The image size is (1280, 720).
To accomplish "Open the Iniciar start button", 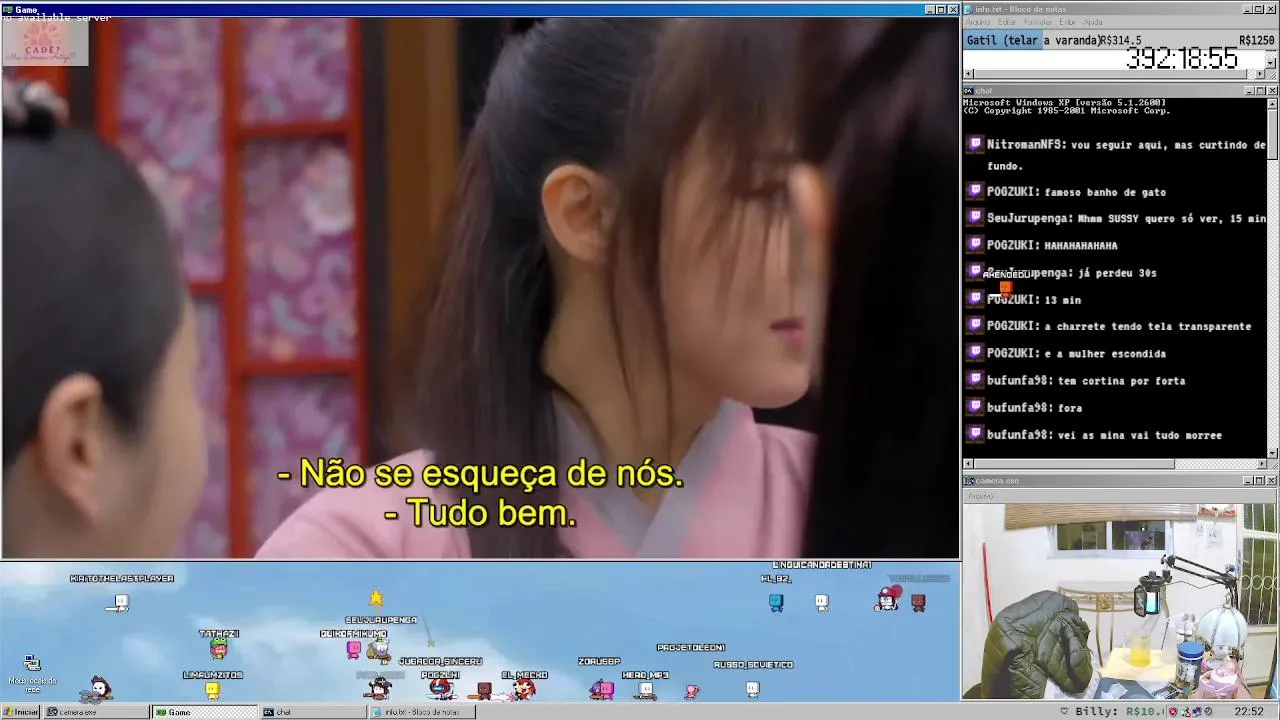I will (20, 712).
